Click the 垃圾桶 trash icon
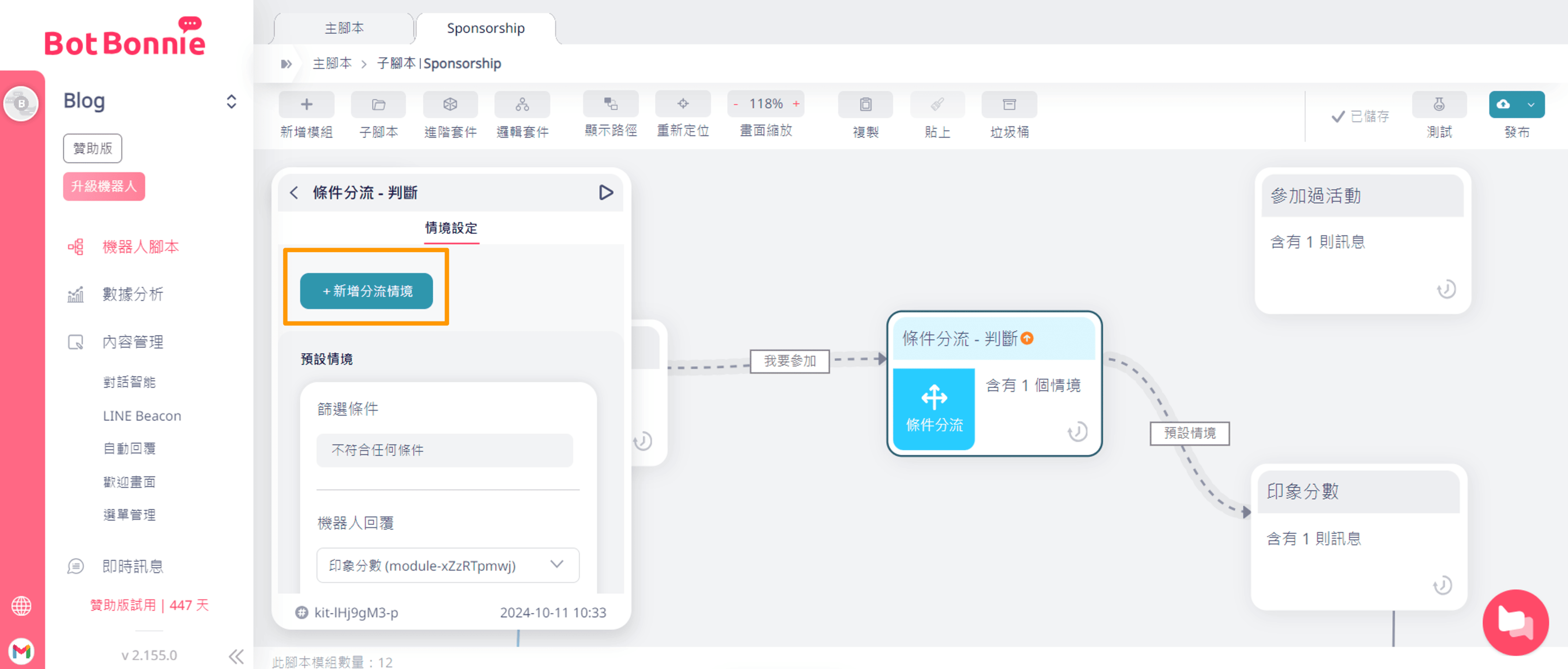This screenshot has height=669, width=1568. coord(1009,105)
